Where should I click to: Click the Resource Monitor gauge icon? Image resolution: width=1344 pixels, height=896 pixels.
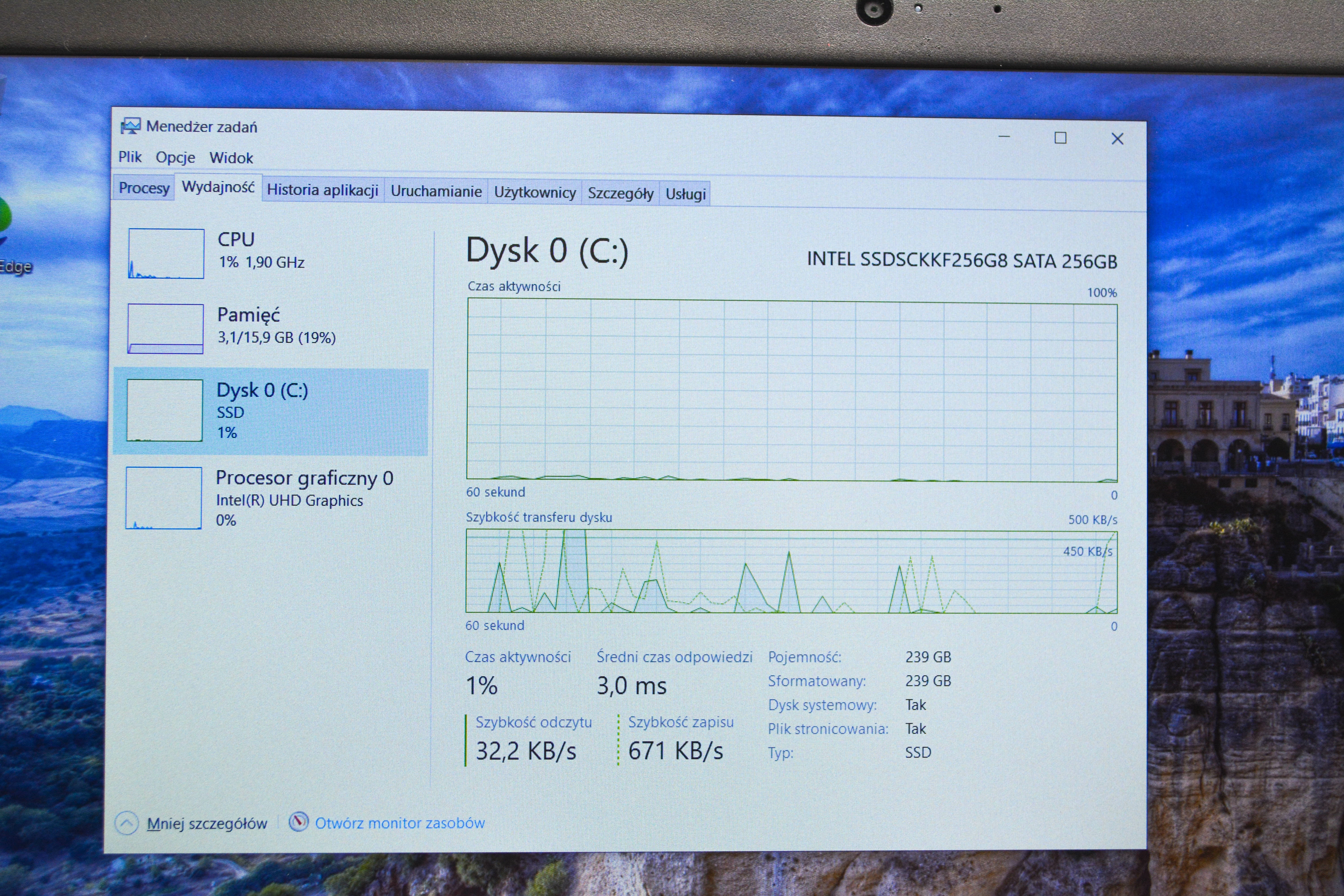point(298,822)
